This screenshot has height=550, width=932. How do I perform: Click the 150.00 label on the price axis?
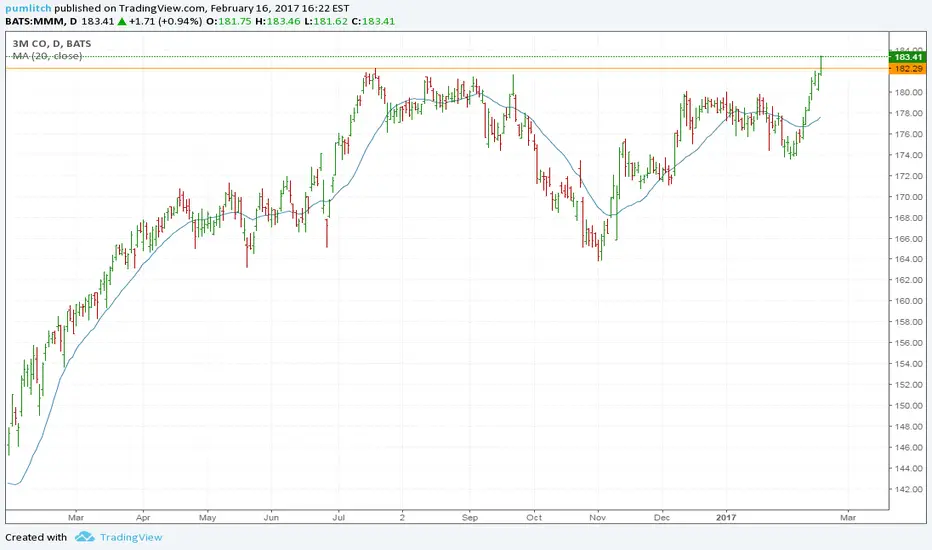pos(909,406)
